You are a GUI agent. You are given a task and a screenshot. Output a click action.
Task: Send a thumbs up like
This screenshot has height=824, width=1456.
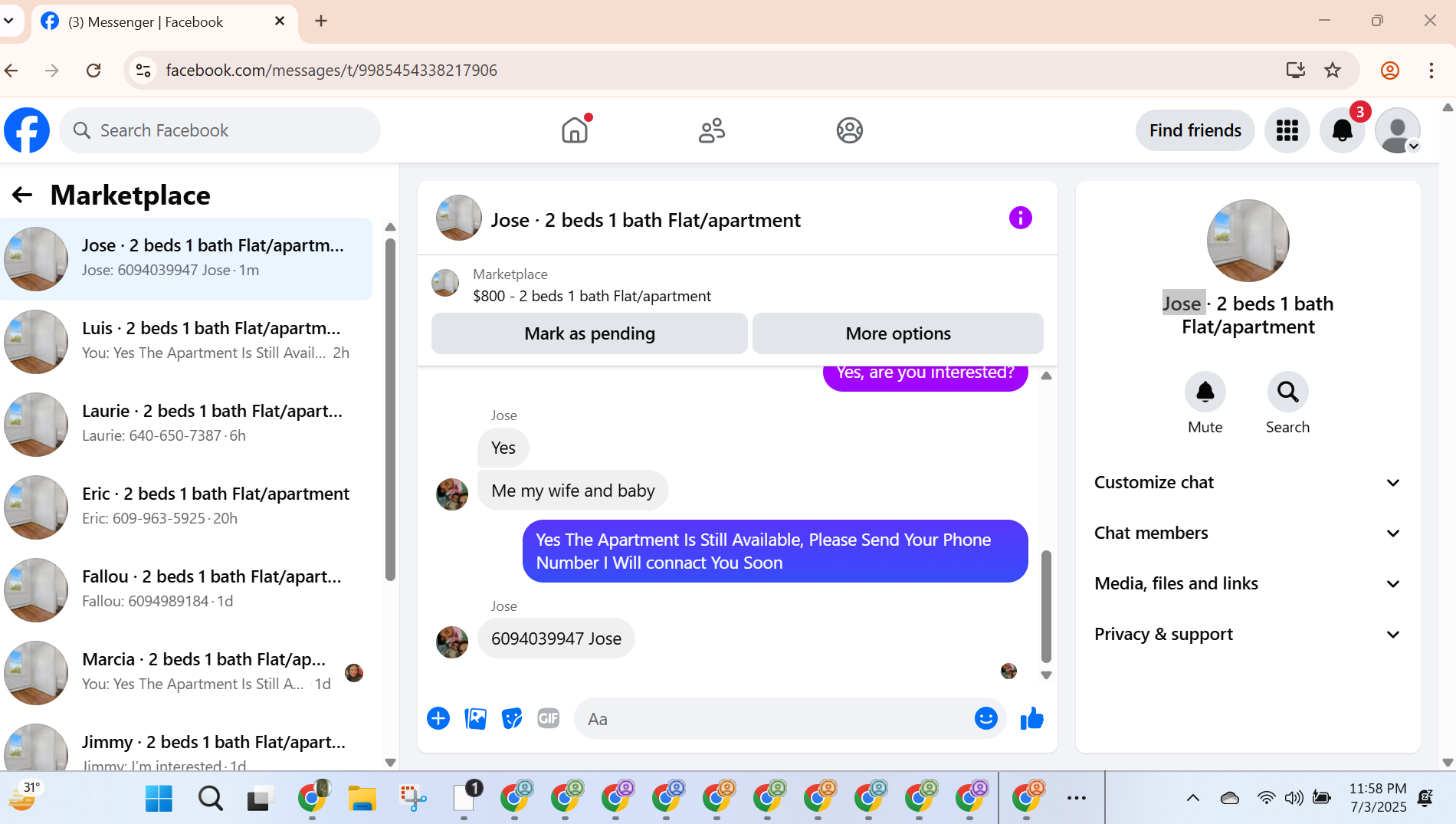tap(1032, 718)
